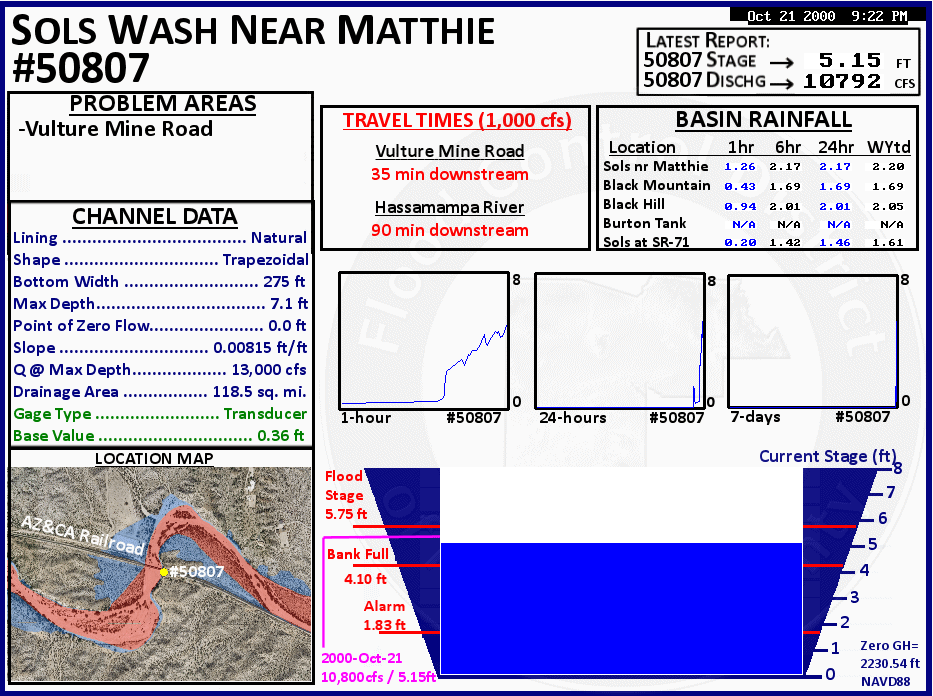The height and width of the screenshot is (696, 933).
Task: Click the 6hr column header
Action: 788,147
